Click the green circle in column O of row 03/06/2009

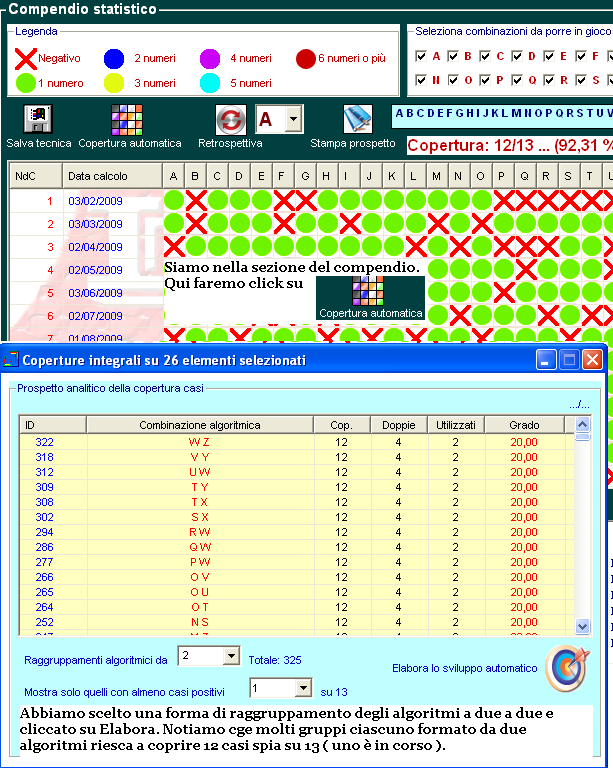click(x=482, y=292)
